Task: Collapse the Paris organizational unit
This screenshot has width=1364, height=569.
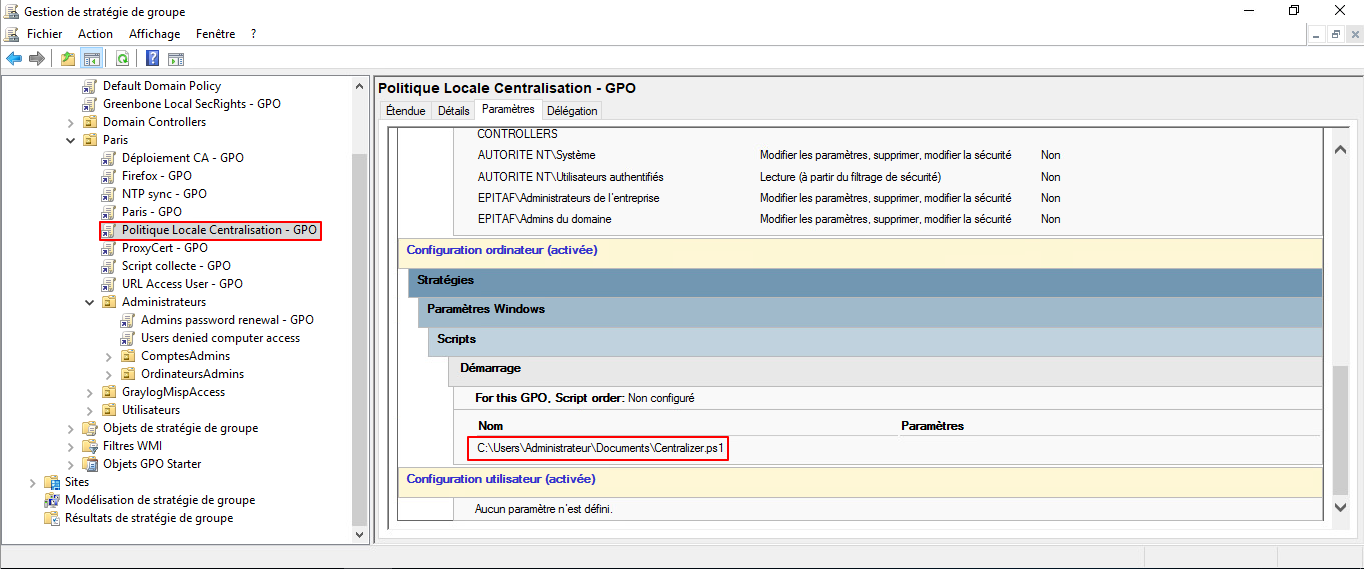Action: 71,140
